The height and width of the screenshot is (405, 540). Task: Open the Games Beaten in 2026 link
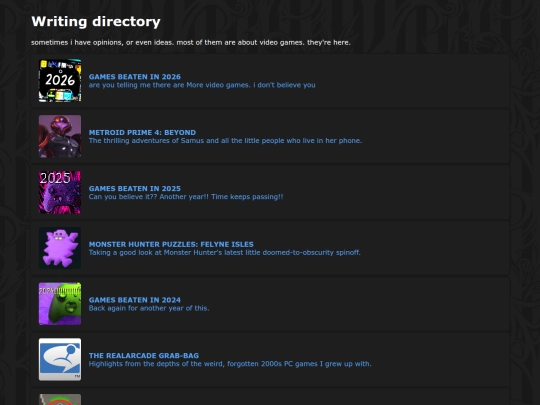pos(135,77)
